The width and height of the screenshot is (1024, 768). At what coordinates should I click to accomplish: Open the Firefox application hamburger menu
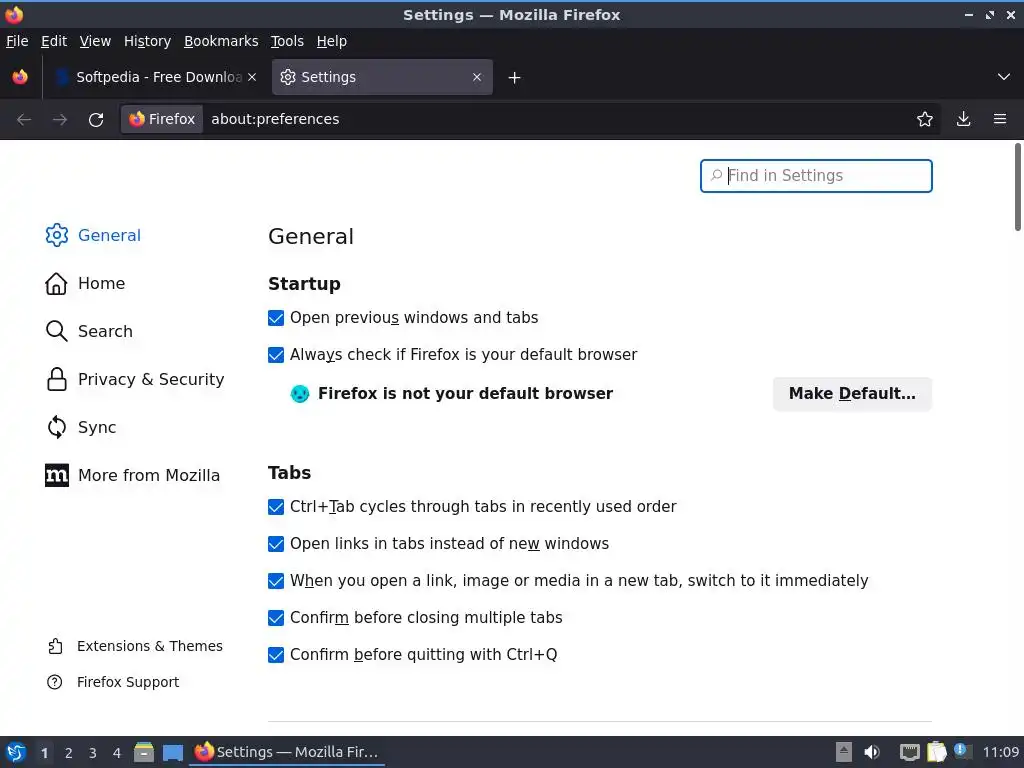click(x=1000, y=119)
